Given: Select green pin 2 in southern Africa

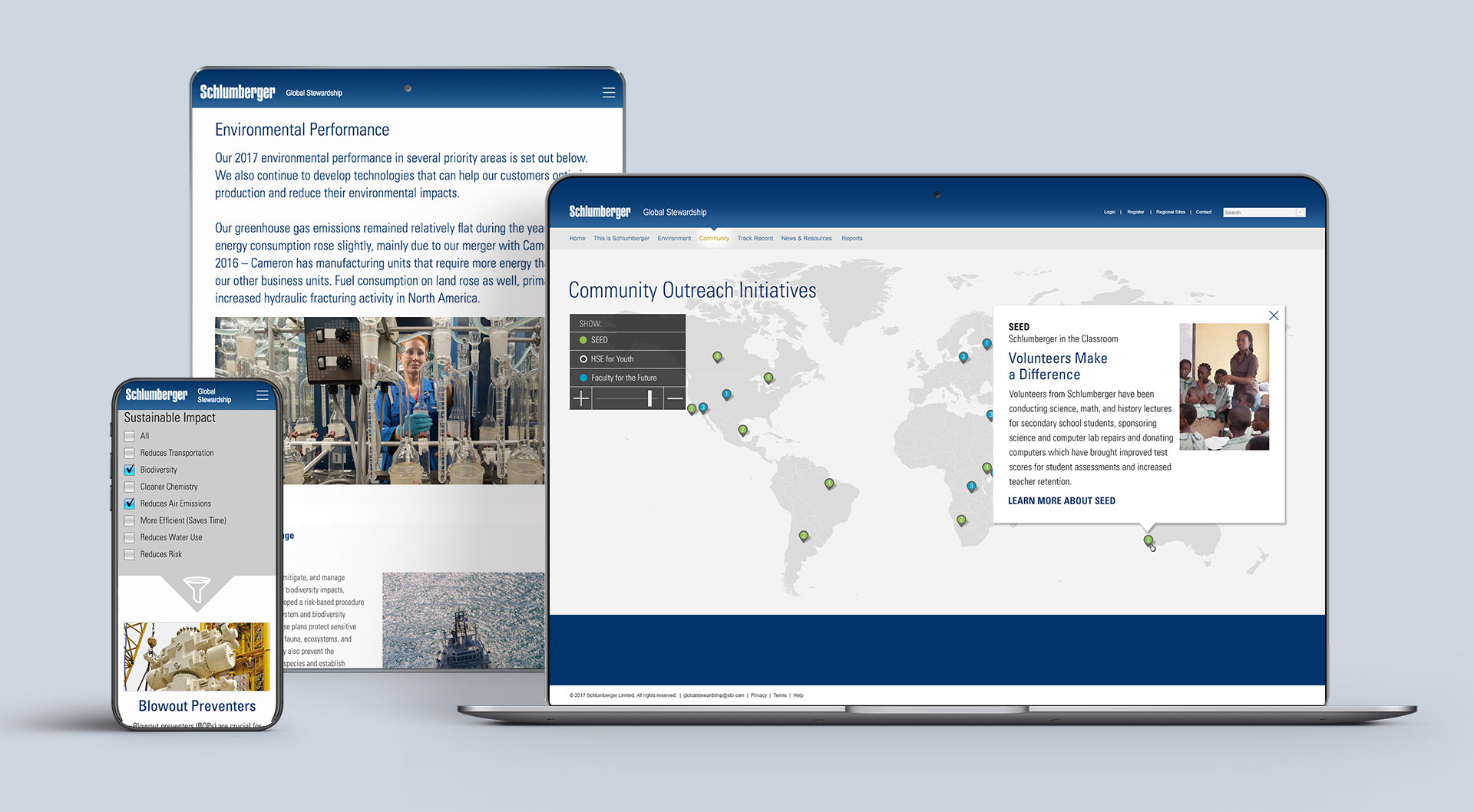Looking at the screenshot, I should click(x=961, y=520).
